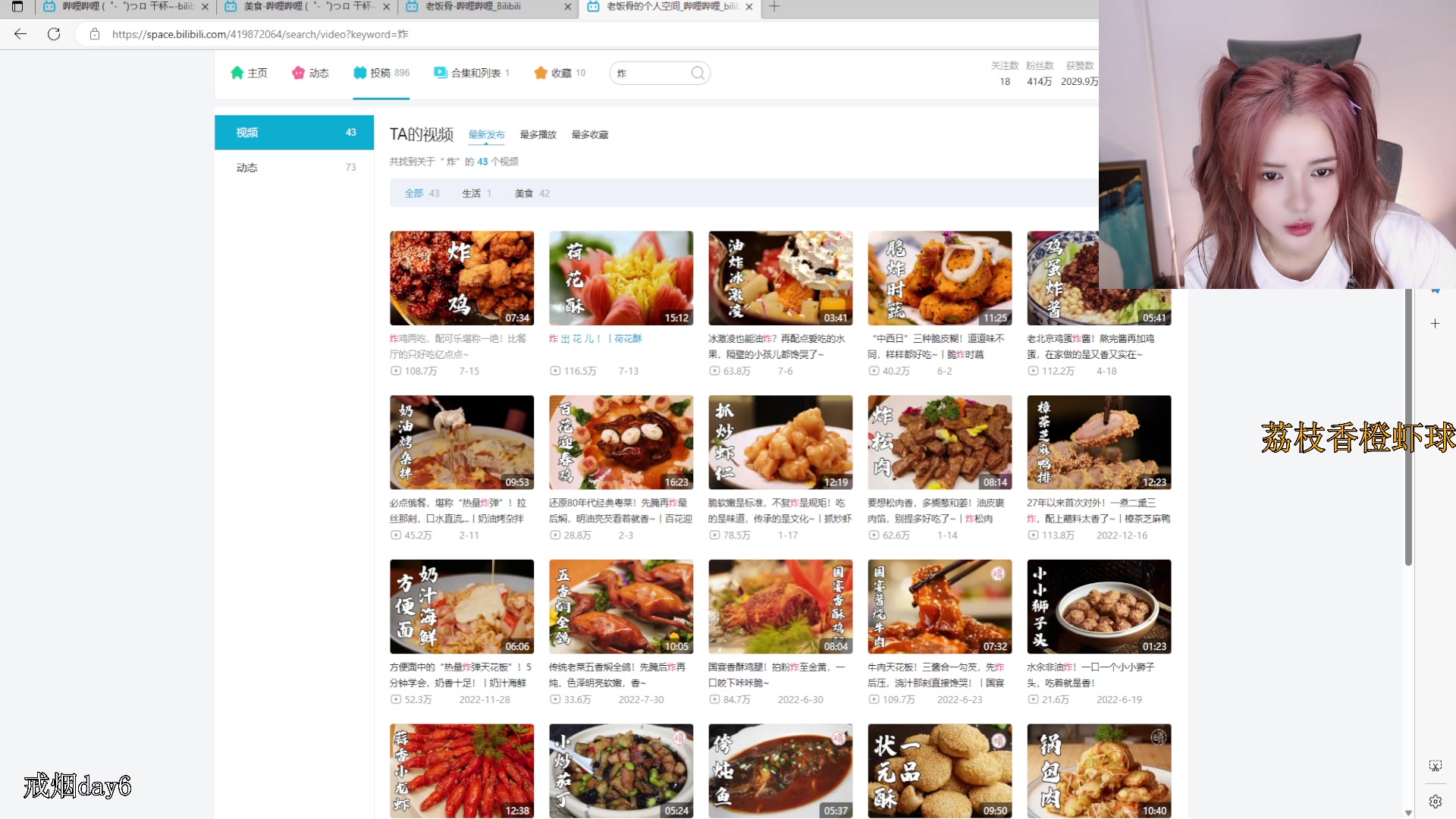This screenshot has width=1456, height=819.
Task: Open the 小炒茄丁 video thumbnail
Action: coord(621,770)
